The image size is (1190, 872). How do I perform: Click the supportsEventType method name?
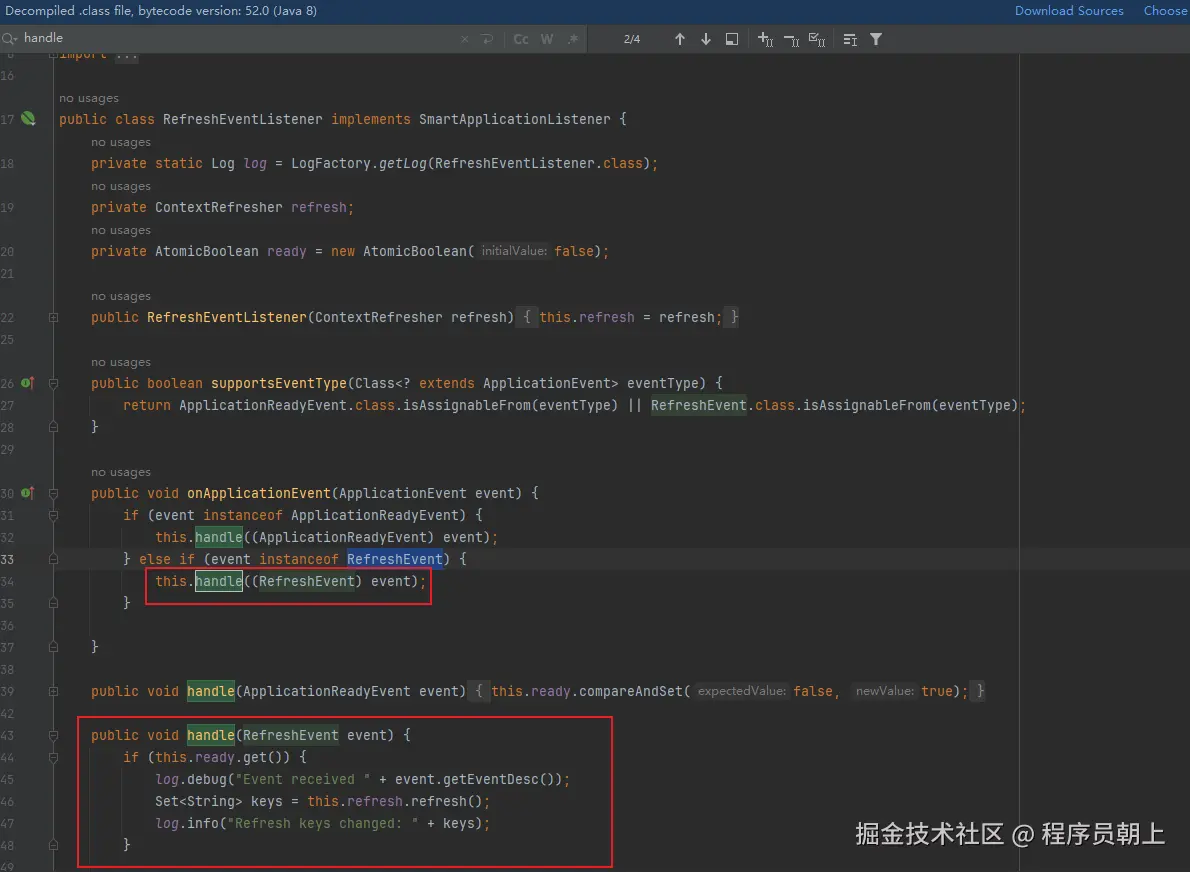(x=279, y=383)
